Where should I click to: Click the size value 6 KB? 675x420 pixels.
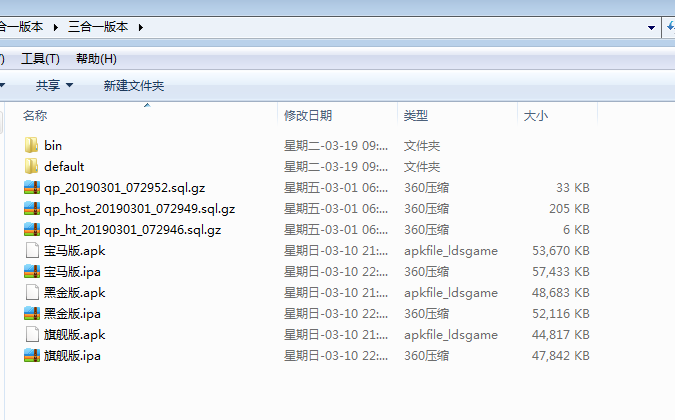[x=576, y=230]
